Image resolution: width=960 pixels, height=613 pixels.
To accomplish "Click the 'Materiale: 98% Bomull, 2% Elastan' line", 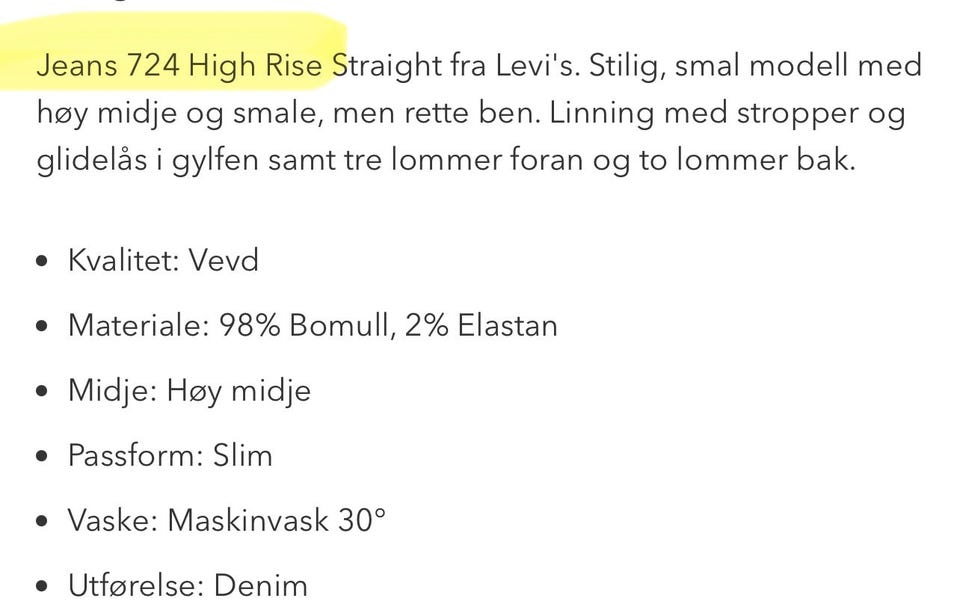I will [313, 325].
